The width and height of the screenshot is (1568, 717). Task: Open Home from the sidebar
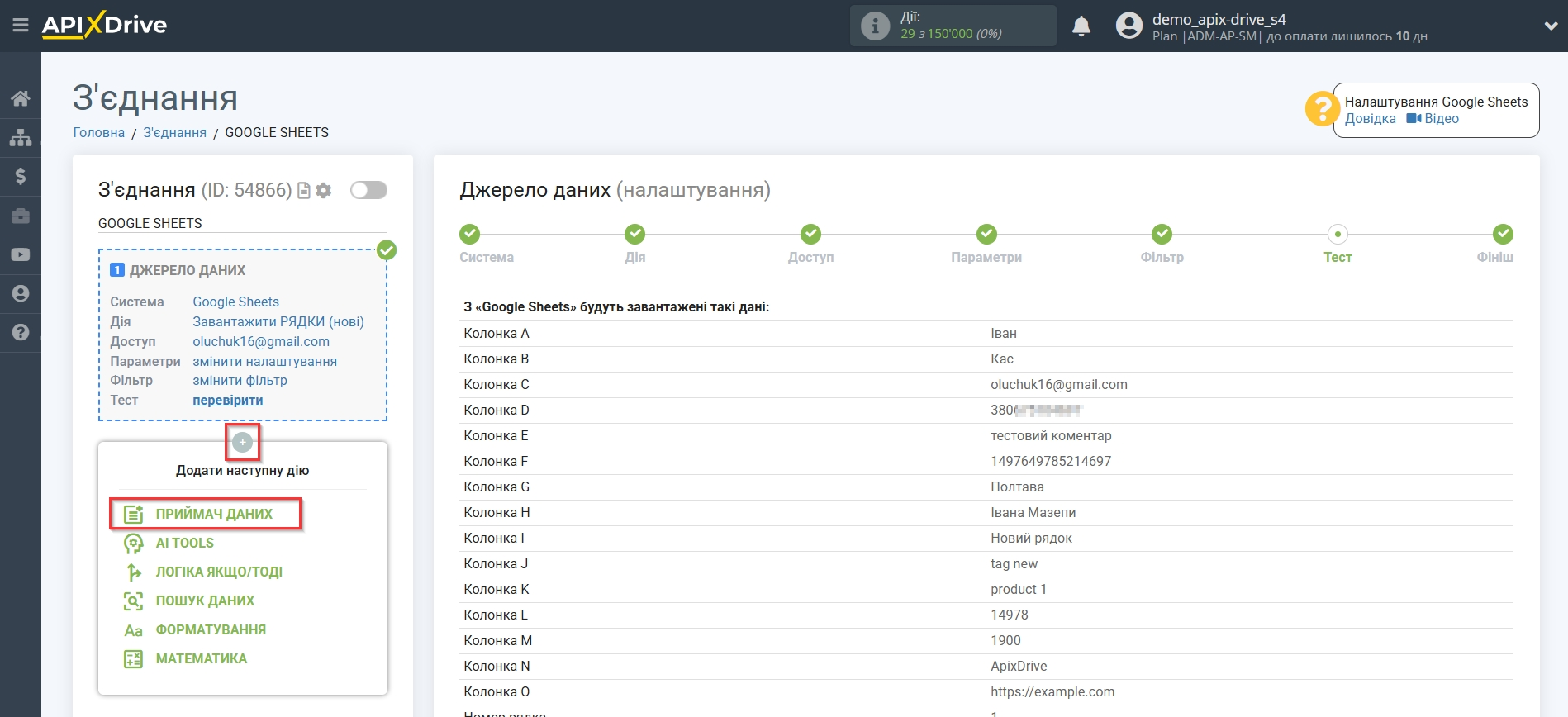point(21,98)
